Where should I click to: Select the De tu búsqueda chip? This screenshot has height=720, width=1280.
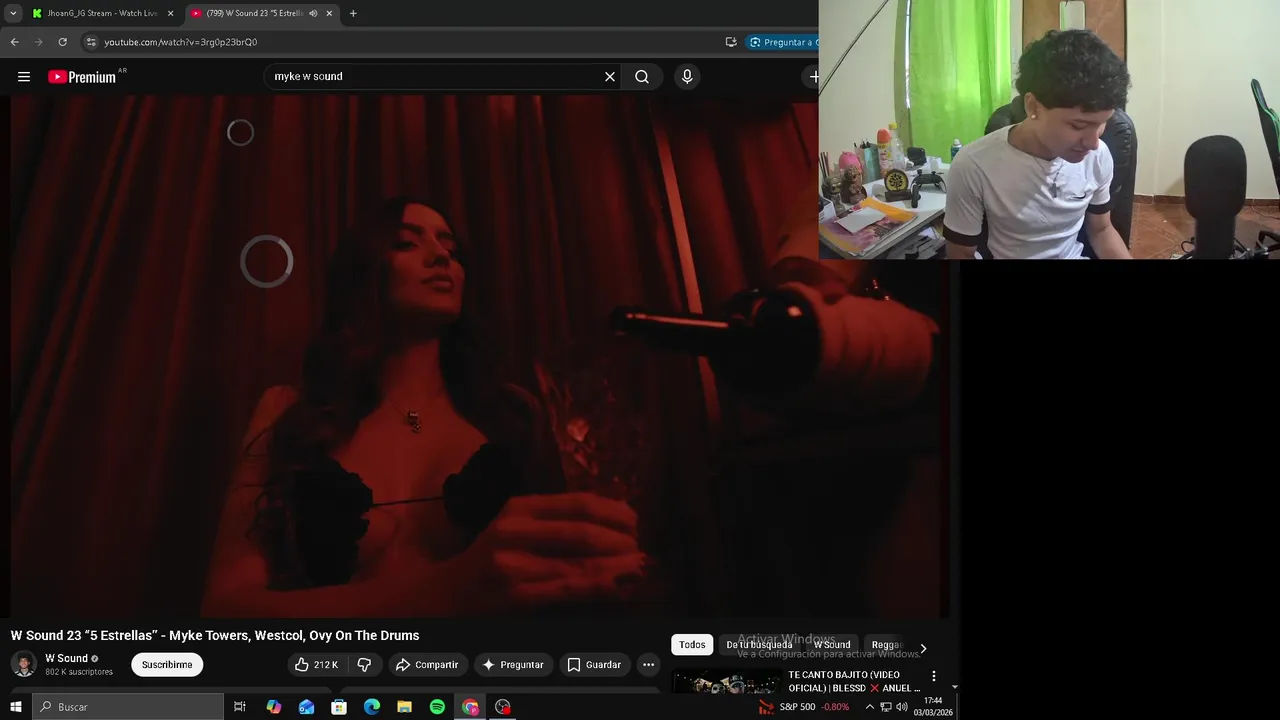click(759, 645)
